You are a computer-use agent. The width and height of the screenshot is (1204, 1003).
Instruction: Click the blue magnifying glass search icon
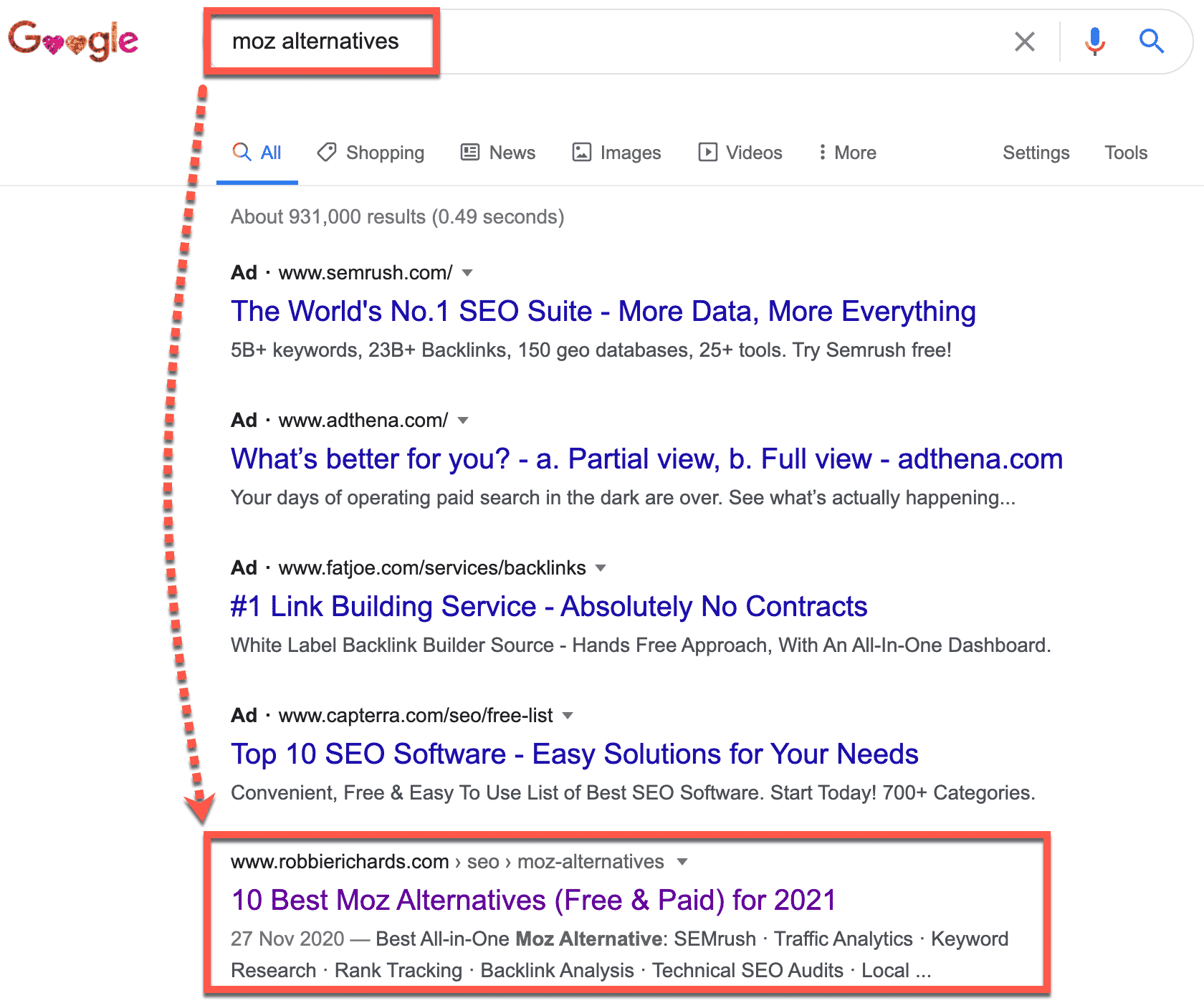point(1151,42)
